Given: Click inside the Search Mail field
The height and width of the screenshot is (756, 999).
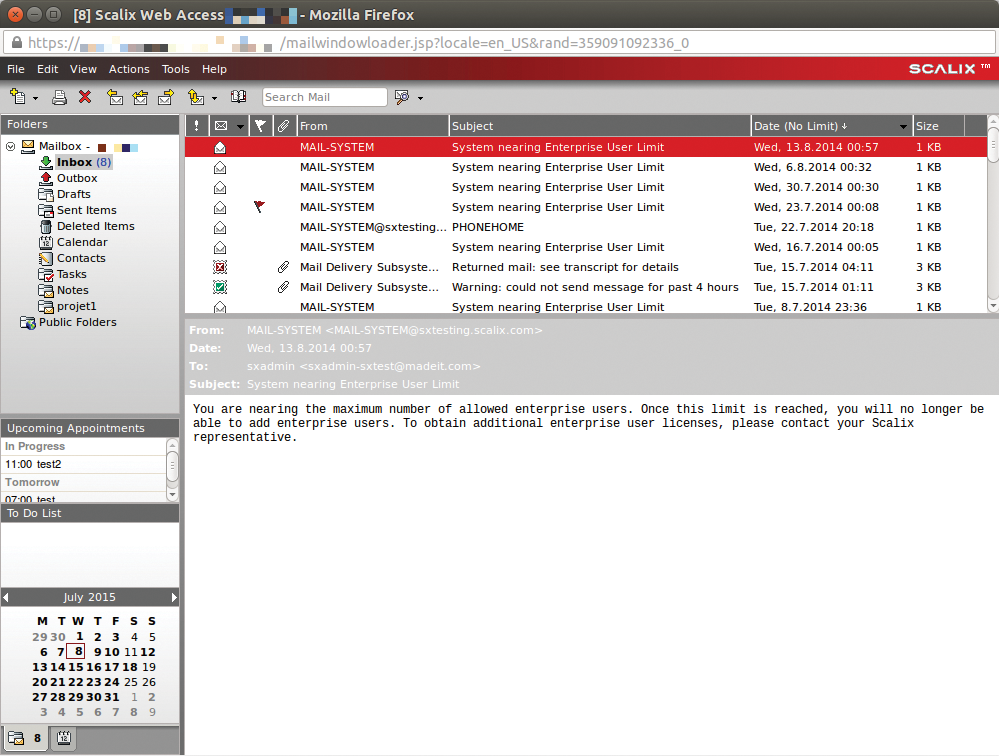Looking at the screenshot, I should point(324,97).
